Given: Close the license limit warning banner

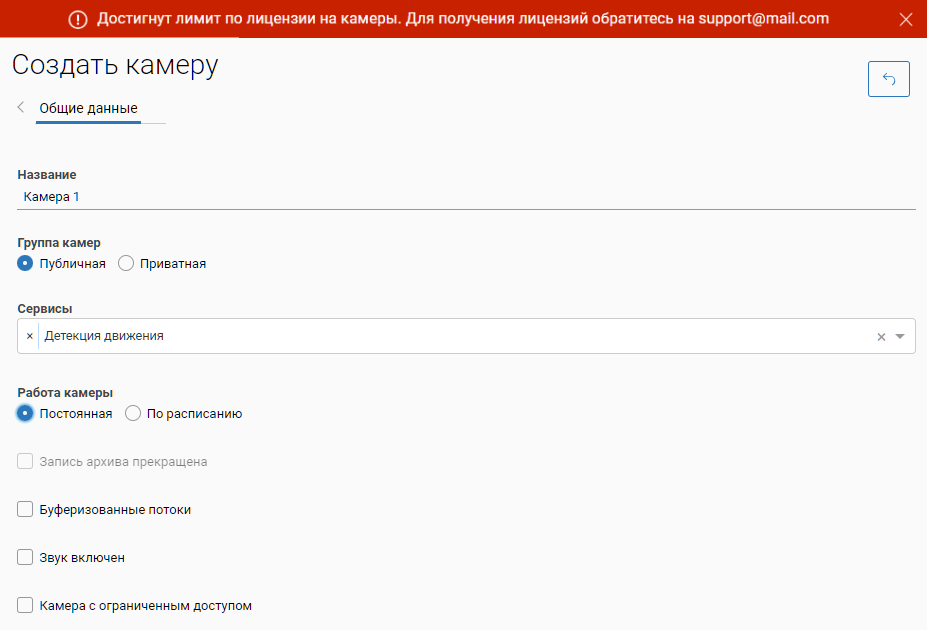Looking at the screenshot, I should (906, 19).
